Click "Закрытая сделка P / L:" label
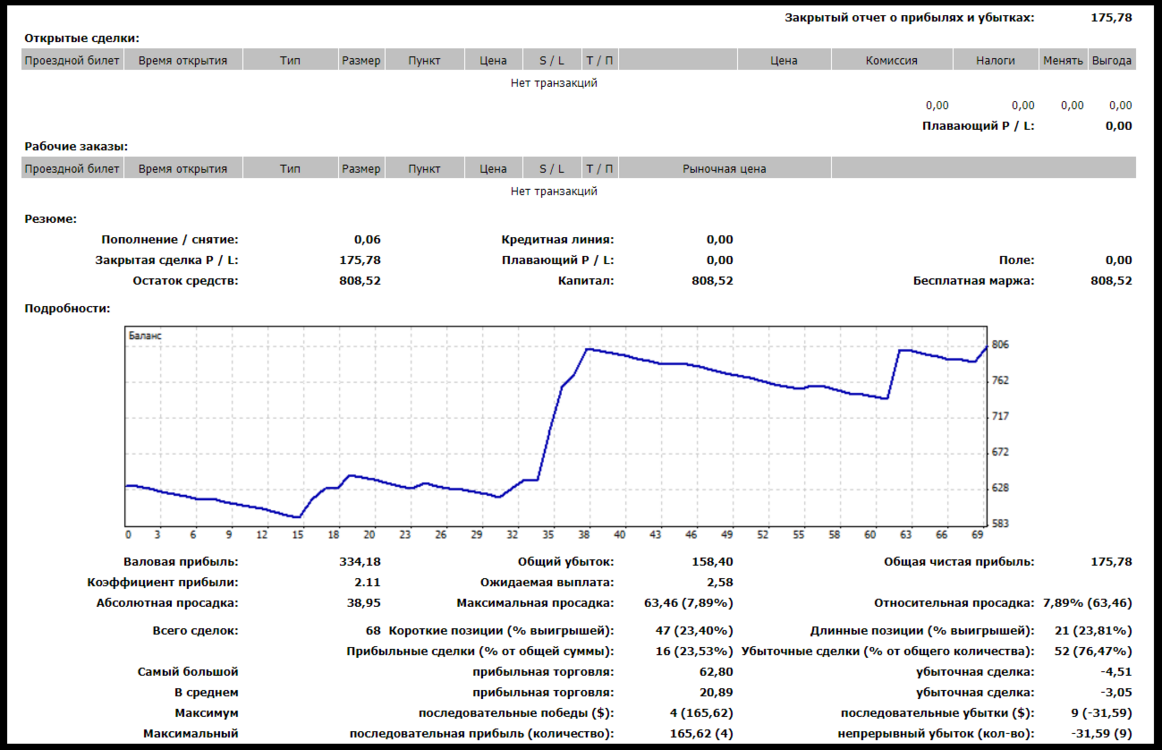1162x750 pixels. 167,260
